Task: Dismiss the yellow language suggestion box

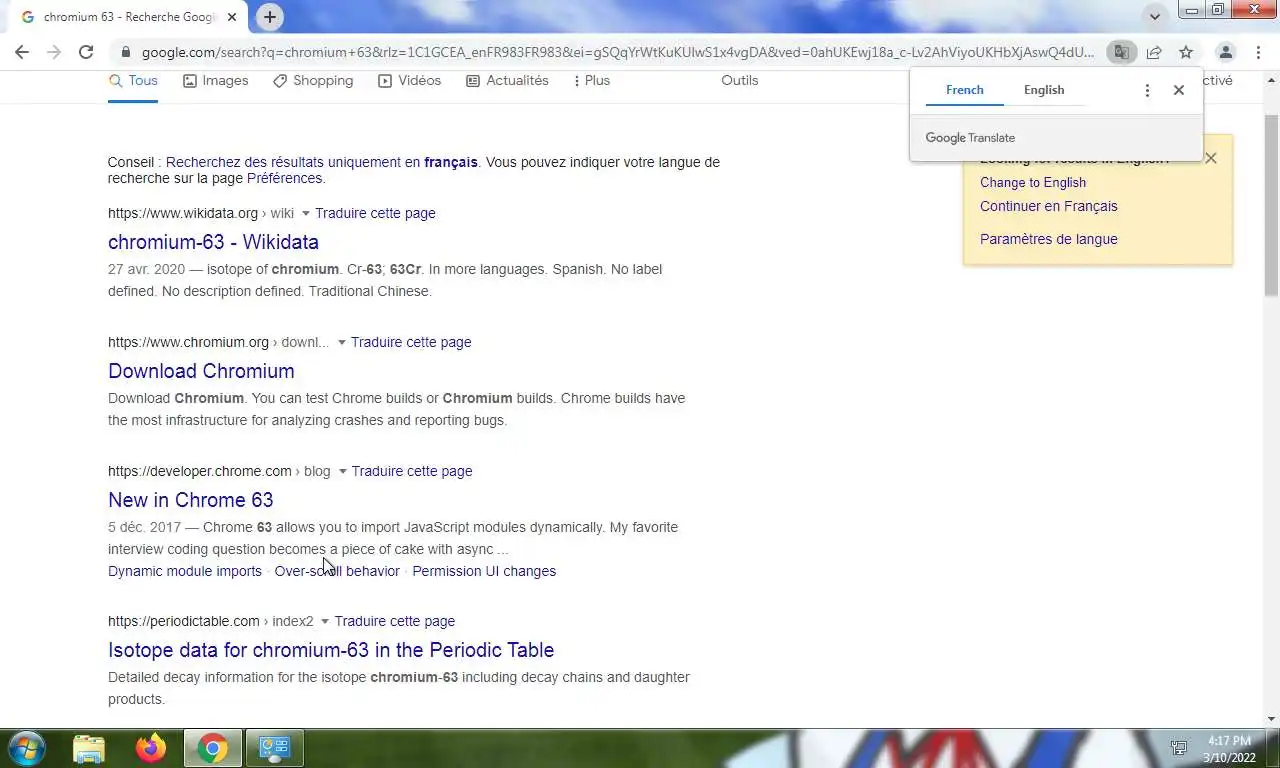Action: tap(1211, 158)
